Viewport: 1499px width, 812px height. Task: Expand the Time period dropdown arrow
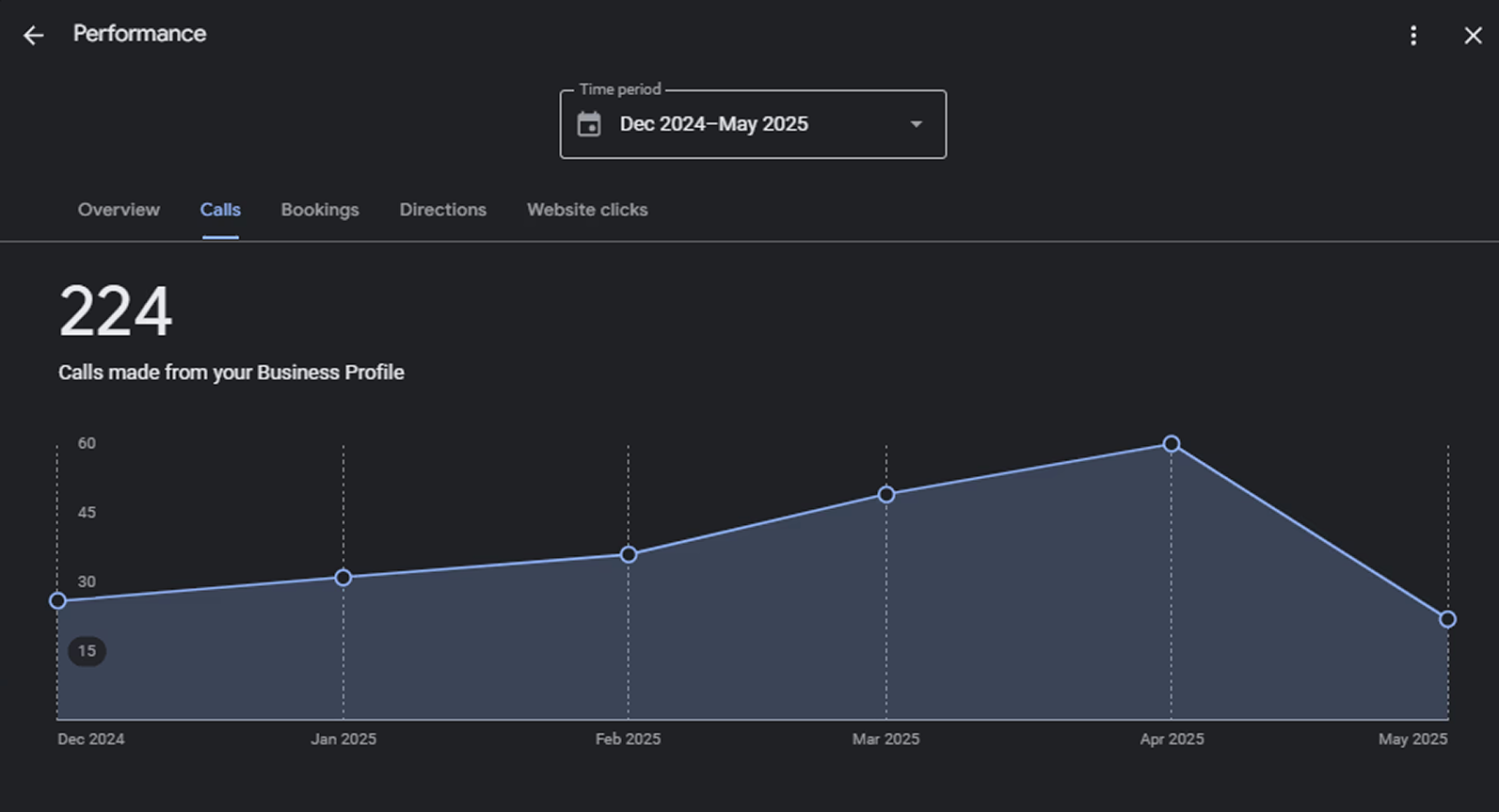point(916,124)
